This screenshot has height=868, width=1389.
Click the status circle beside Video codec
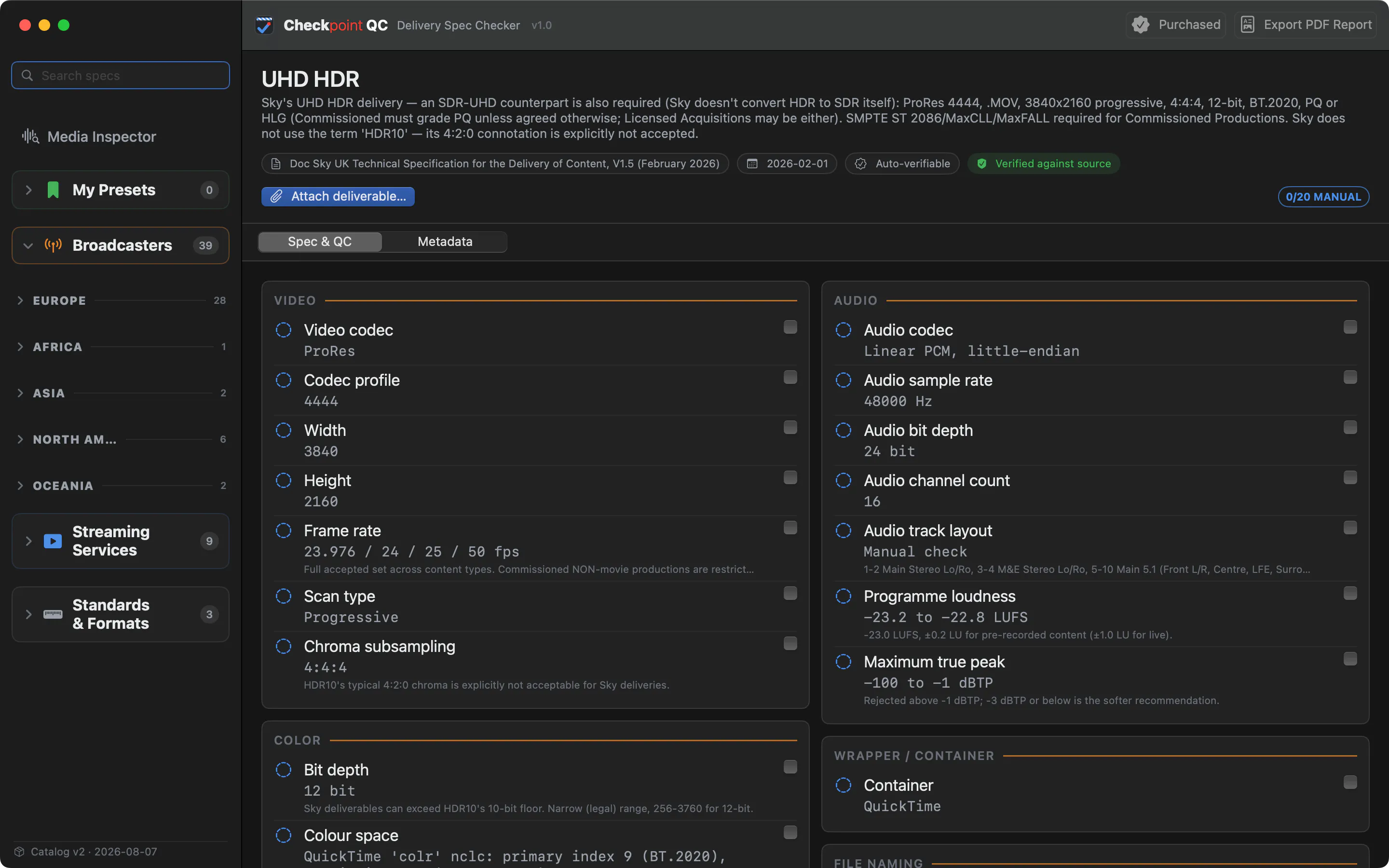click(284, 330)
